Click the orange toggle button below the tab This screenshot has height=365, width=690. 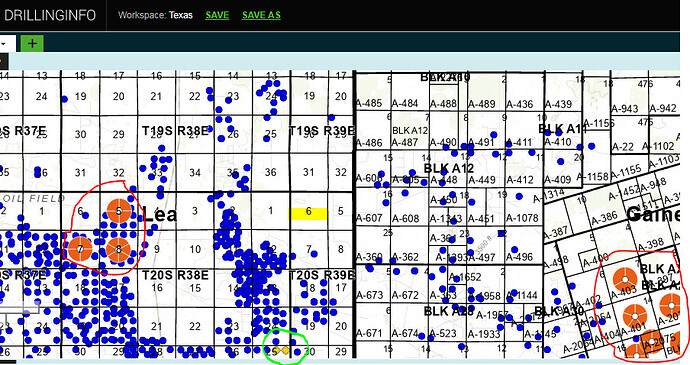pyautogui.click(x=3, y=61)
